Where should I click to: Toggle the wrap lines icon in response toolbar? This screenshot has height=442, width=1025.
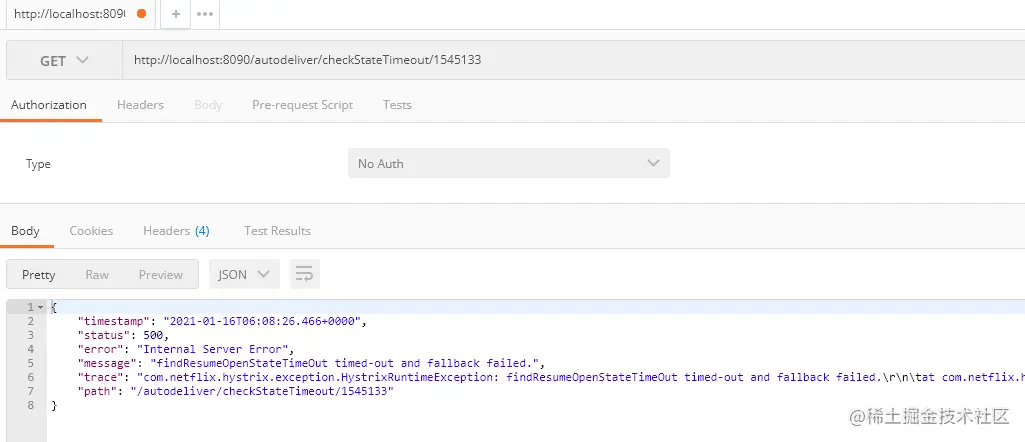(x=305, y=274)
